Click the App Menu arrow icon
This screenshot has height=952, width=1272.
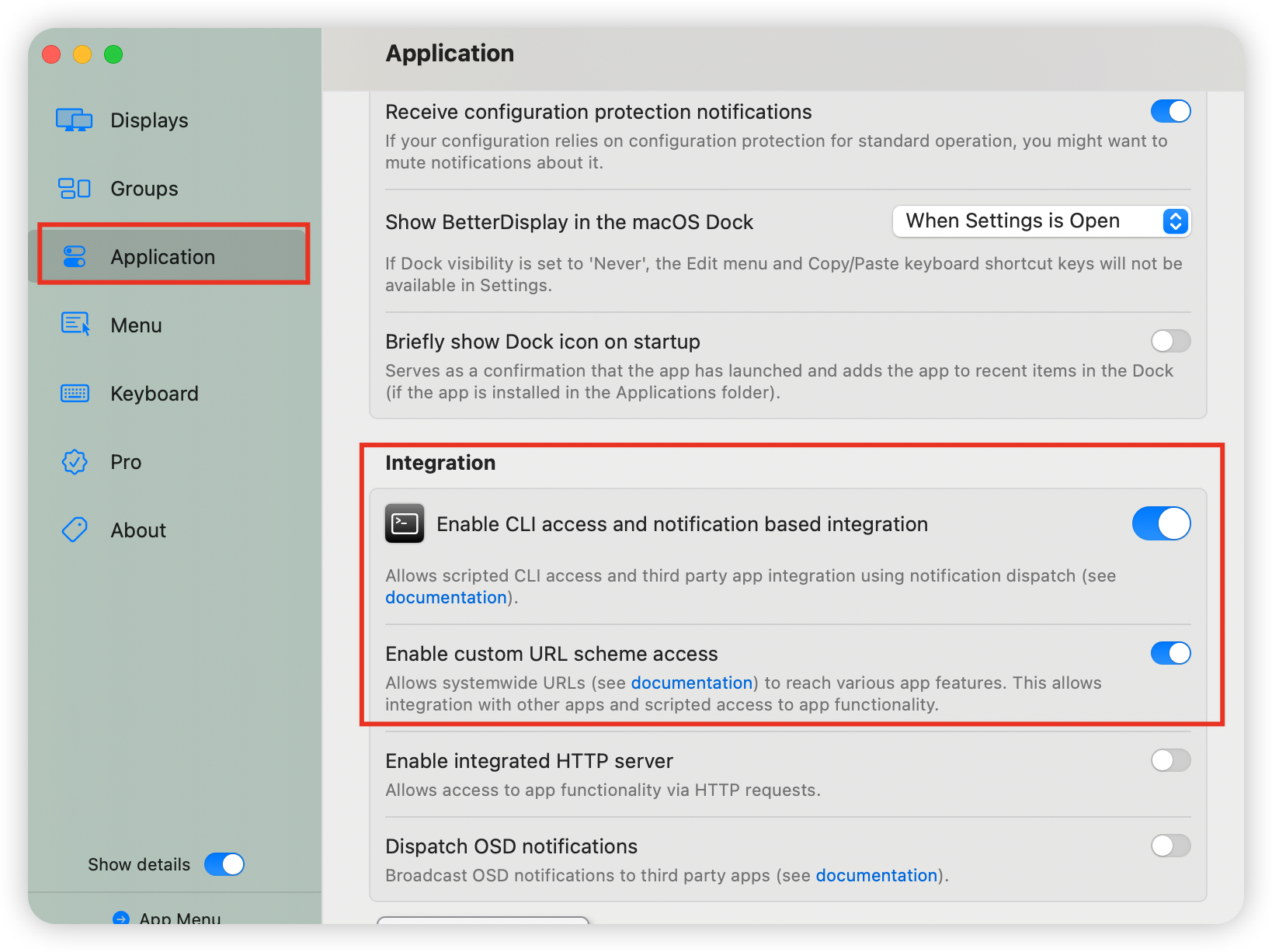click(x=121, y=919)
